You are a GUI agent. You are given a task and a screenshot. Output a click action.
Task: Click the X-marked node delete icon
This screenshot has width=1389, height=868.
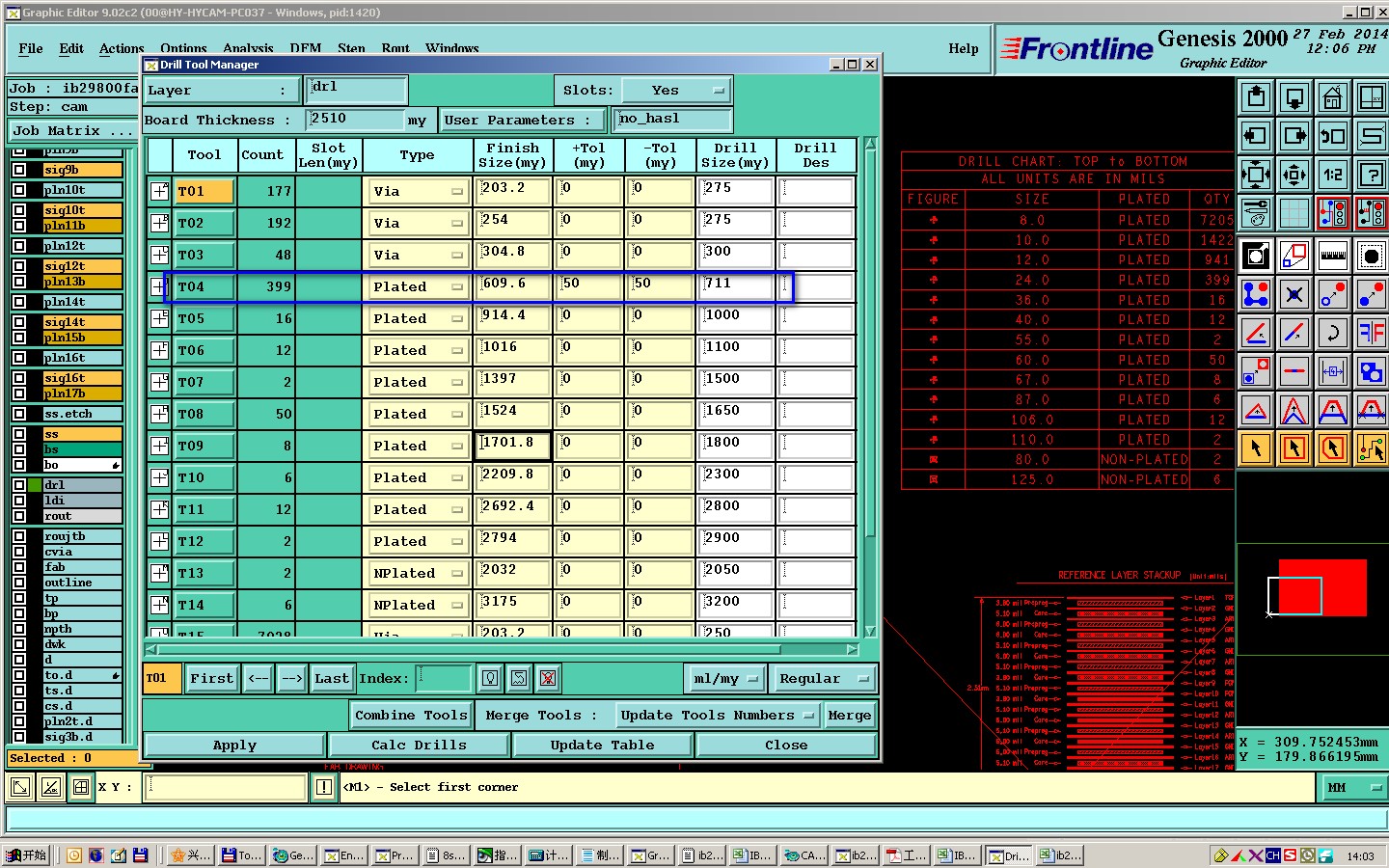point(1294,294)
